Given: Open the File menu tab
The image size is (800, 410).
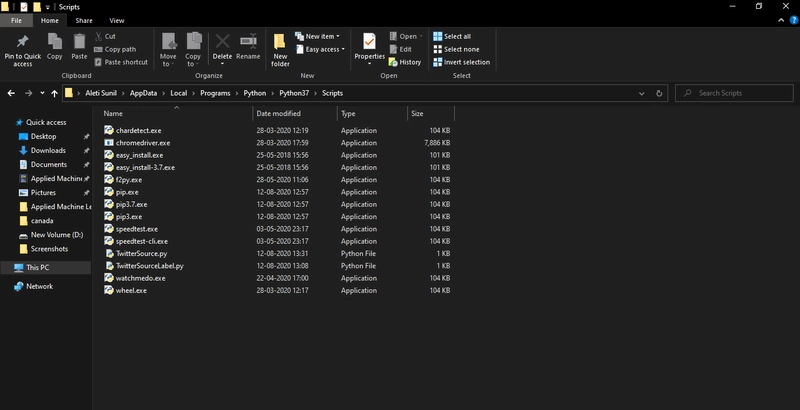Looking at the screenshot, I should click(x=17, y=20).
